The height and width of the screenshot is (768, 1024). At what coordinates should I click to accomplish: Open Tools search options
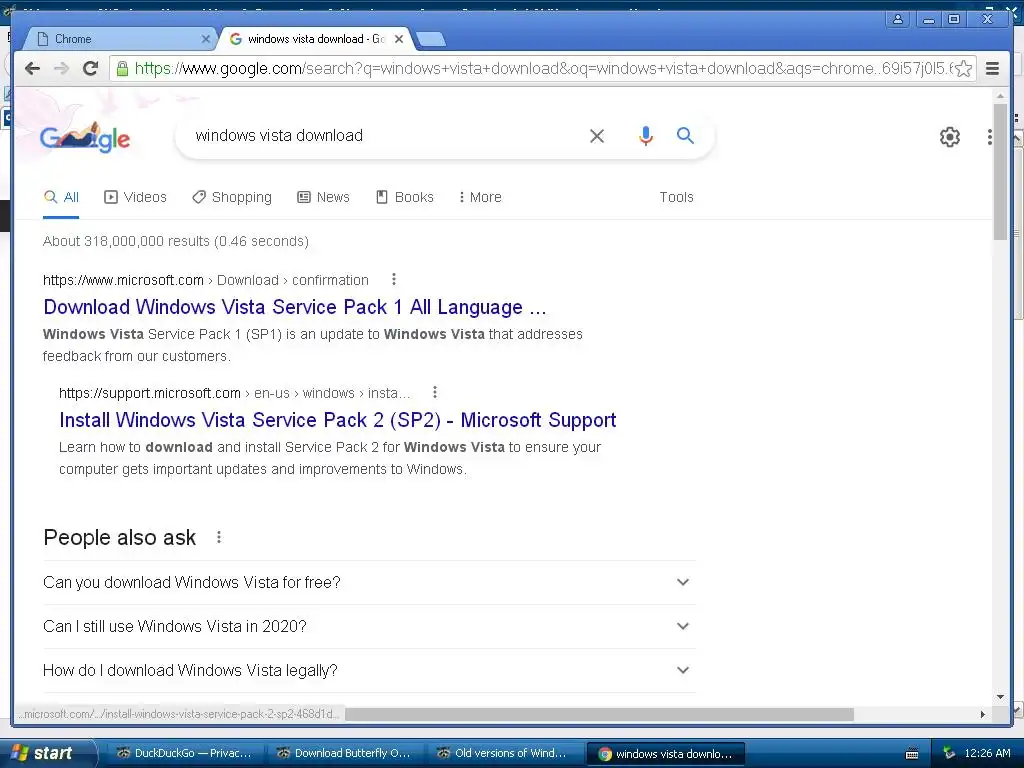click(676, 197)
